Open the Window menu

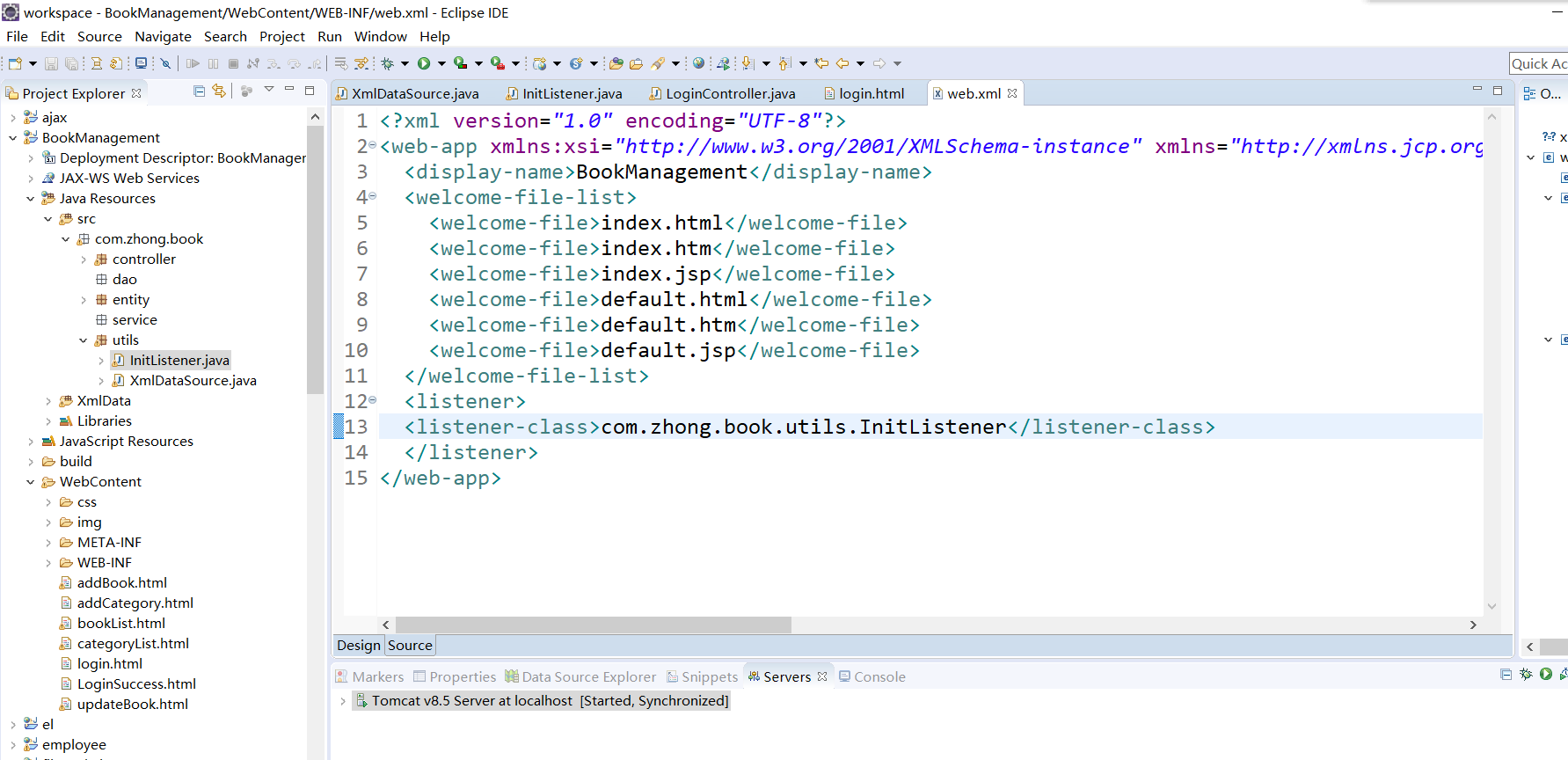[x=380, y=36]
